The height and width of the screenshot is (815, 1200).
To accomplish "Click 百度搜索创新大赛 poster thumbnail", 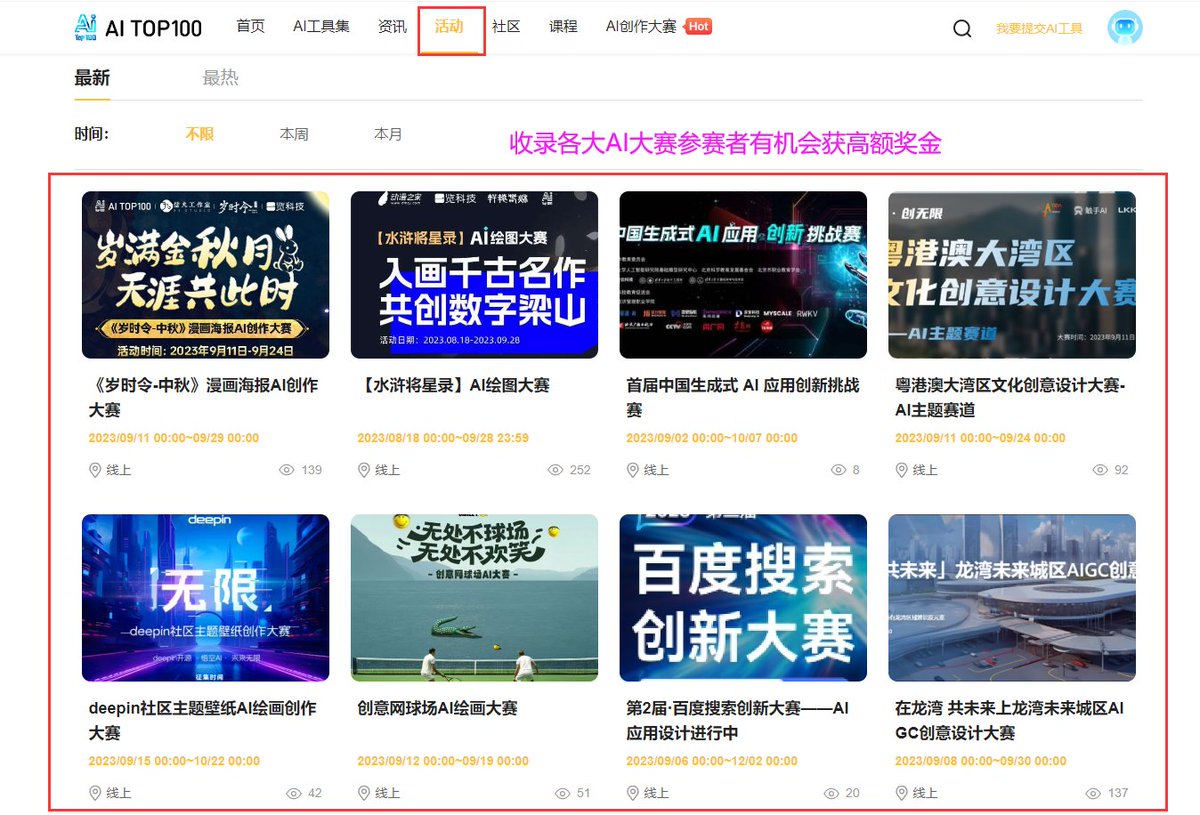I will (743, 598).
